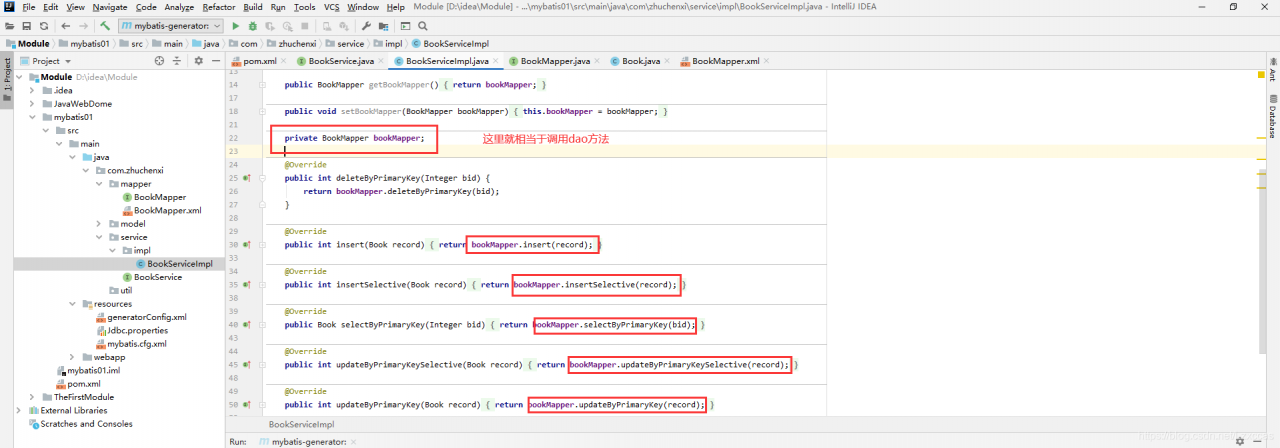Click override gutter icon on line 30
Viewport: 1280px width, 448px height.
click(246, 245)
